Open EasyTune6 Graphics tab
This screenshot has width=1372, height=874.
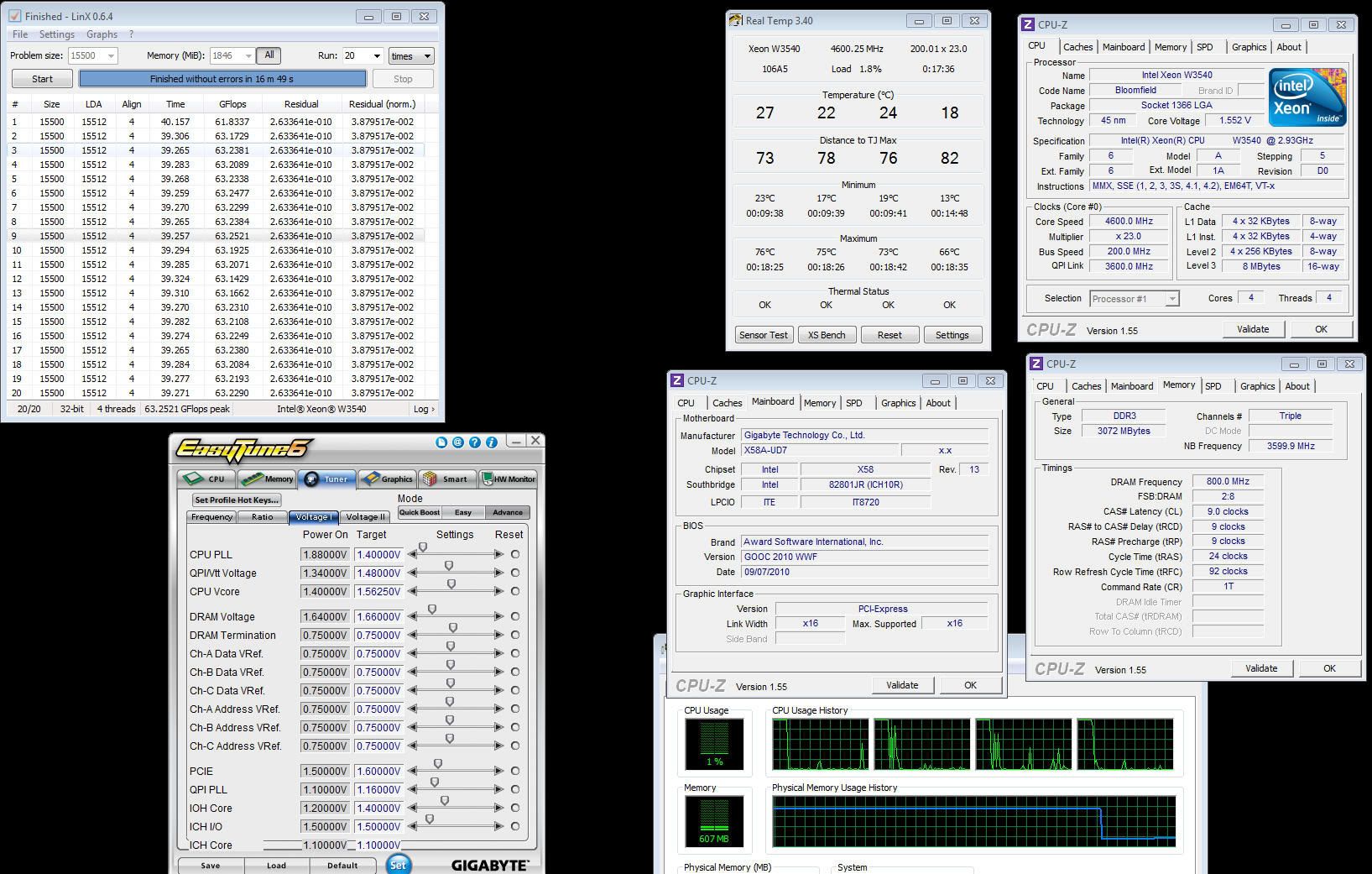(387, 479)
